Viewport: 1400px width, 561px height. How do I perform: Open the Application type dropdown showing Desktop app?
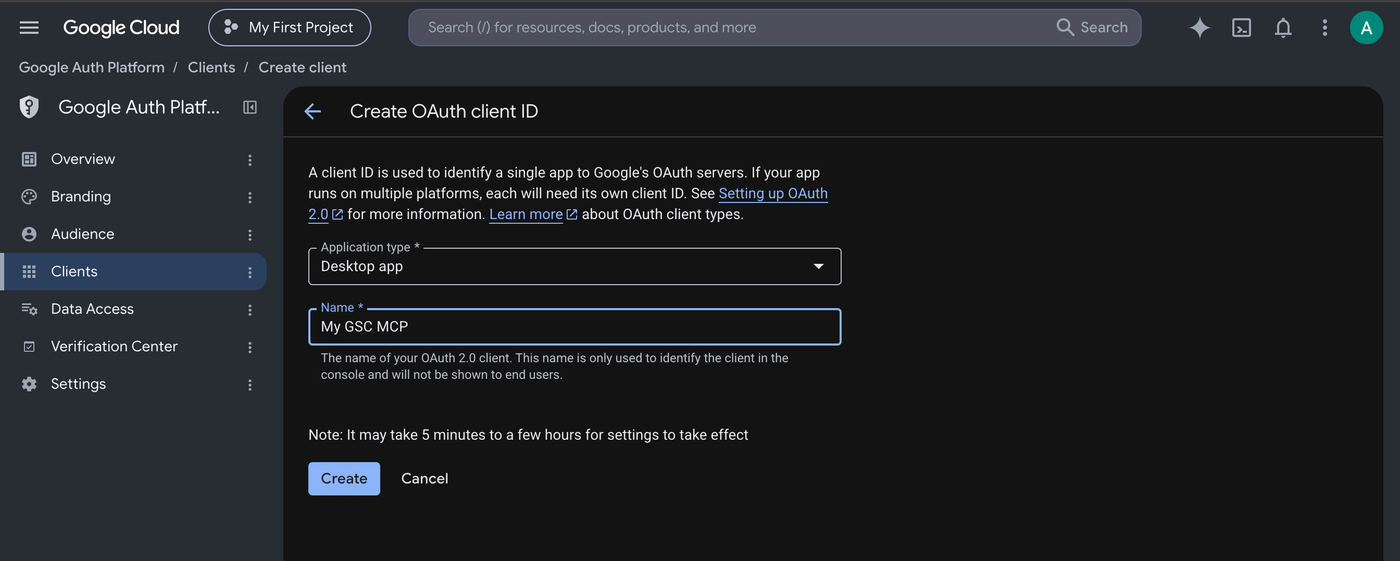click(575, 266)
